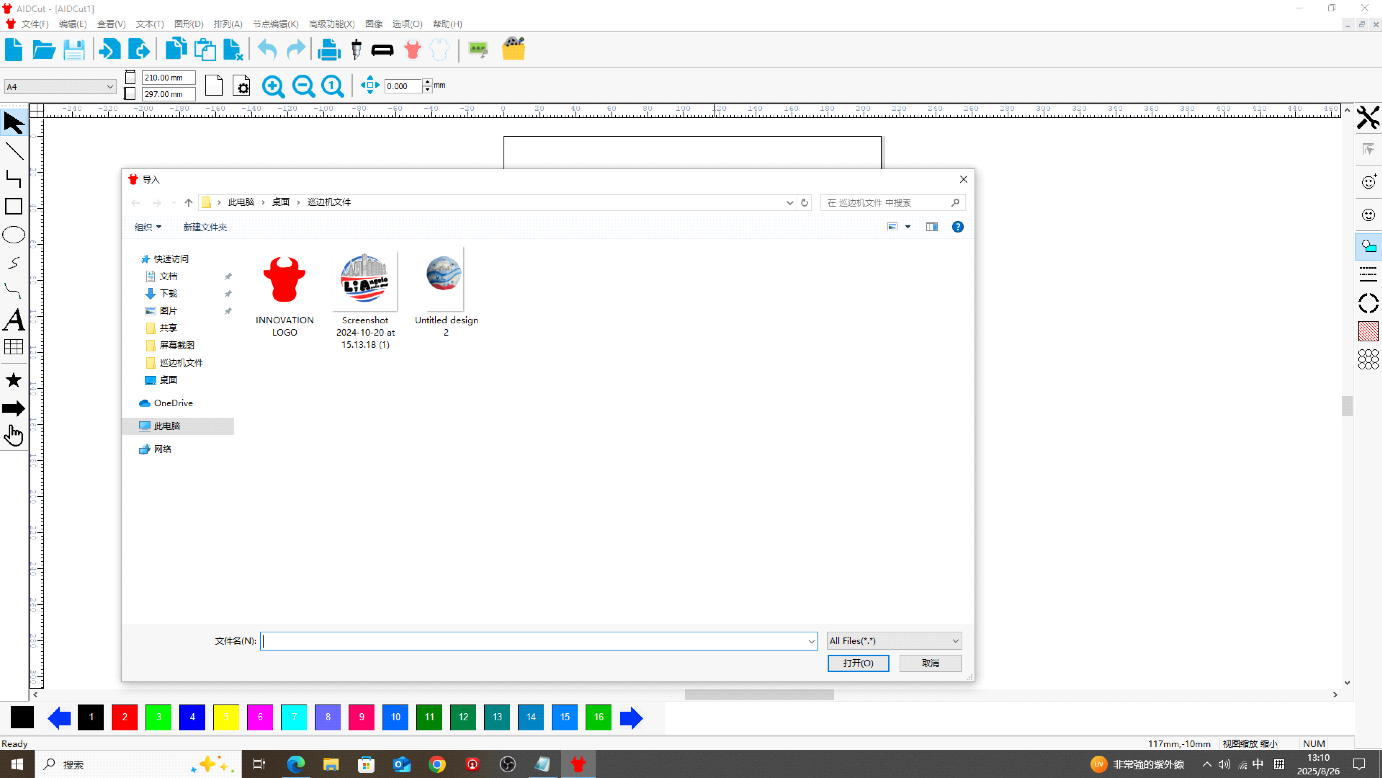Expand the file name history dropdown arrow
1382x778 pixels.
pos(811,641)
